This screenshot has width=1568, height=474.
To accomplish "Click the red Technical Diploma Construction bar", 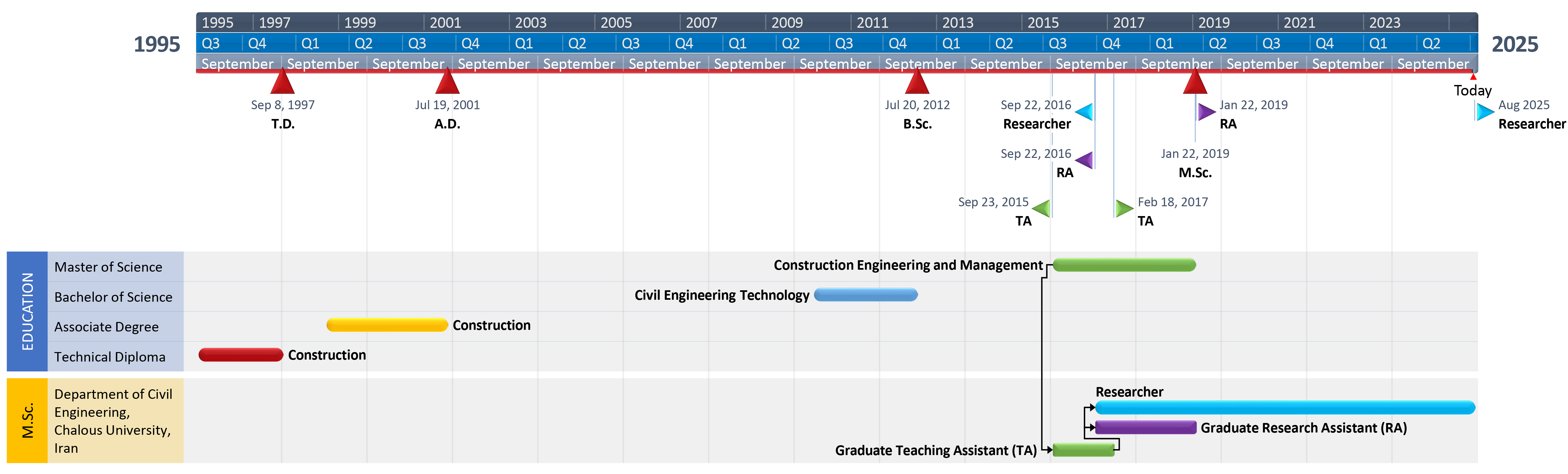I will [x=240, y=355].
